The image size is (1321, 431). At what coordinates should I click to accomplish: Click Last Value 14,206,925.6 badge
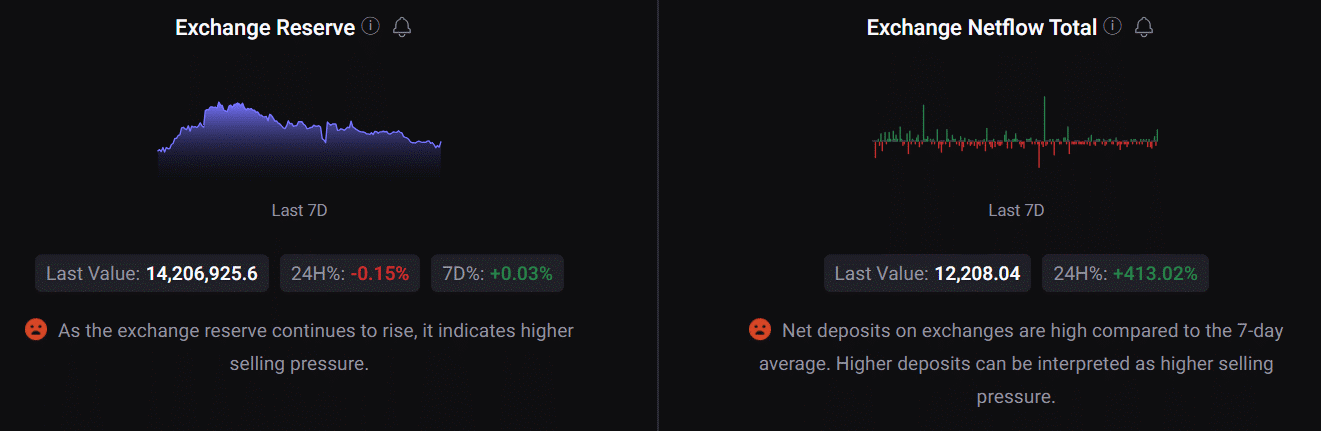[152, 273]
